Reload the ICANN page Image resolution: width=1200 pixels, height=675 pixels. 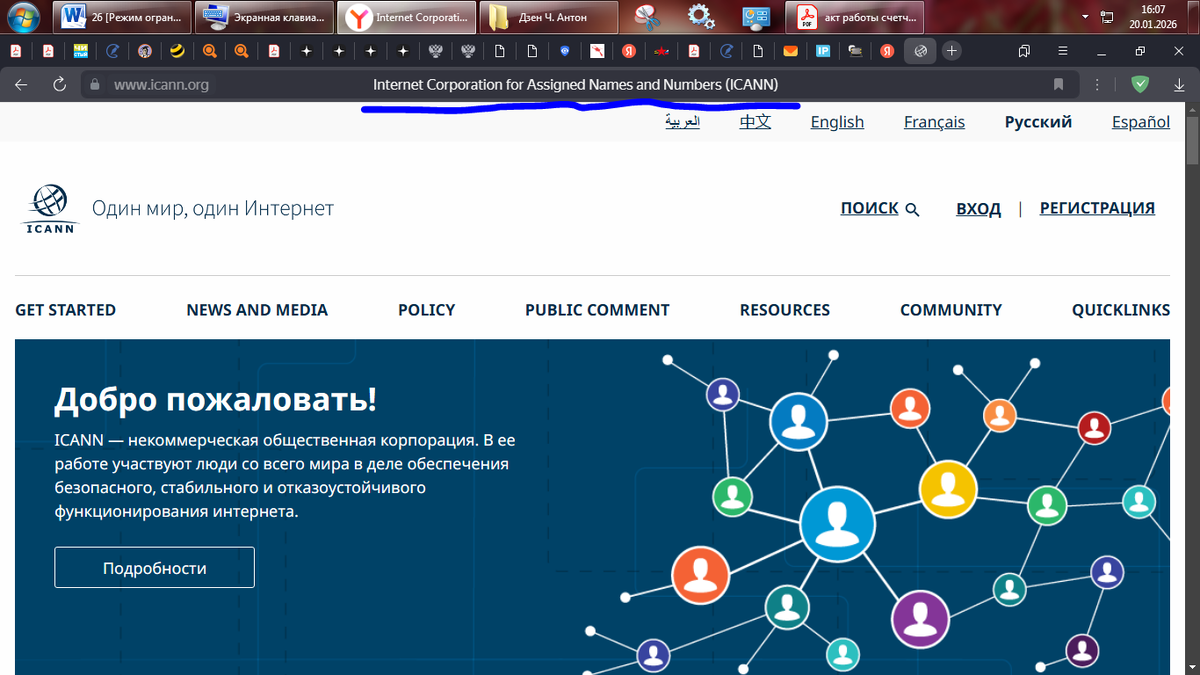tap(59, 85)
